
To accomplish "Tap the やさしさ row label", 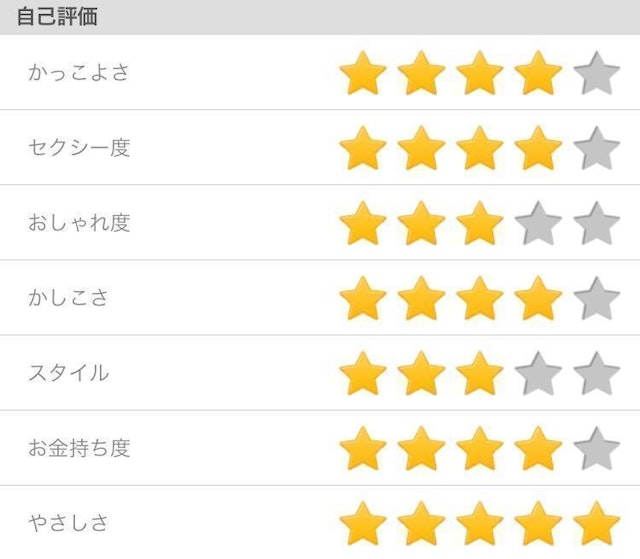I will 68,523.
